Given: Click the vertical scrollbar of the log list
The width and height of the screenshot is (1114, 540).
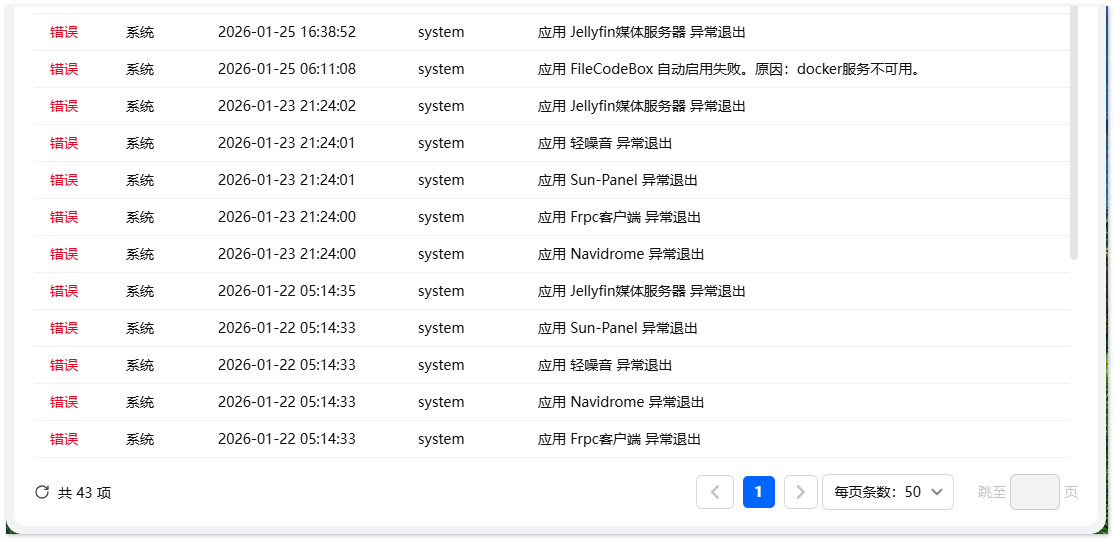Looking at the screenshot, I should click(x=1074, y=132).
